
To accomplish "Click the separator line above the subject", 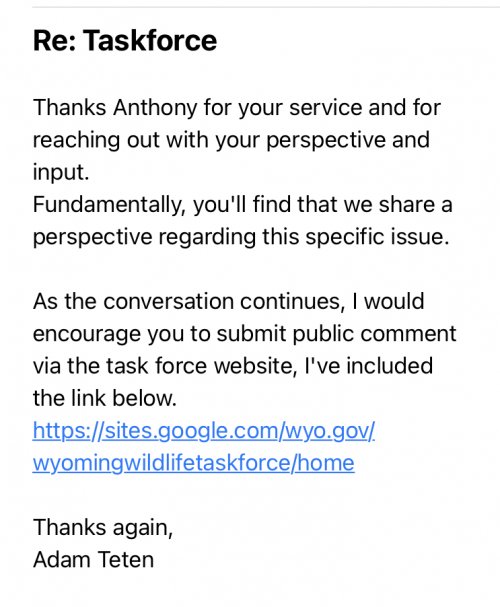I will tap(266, 7).
